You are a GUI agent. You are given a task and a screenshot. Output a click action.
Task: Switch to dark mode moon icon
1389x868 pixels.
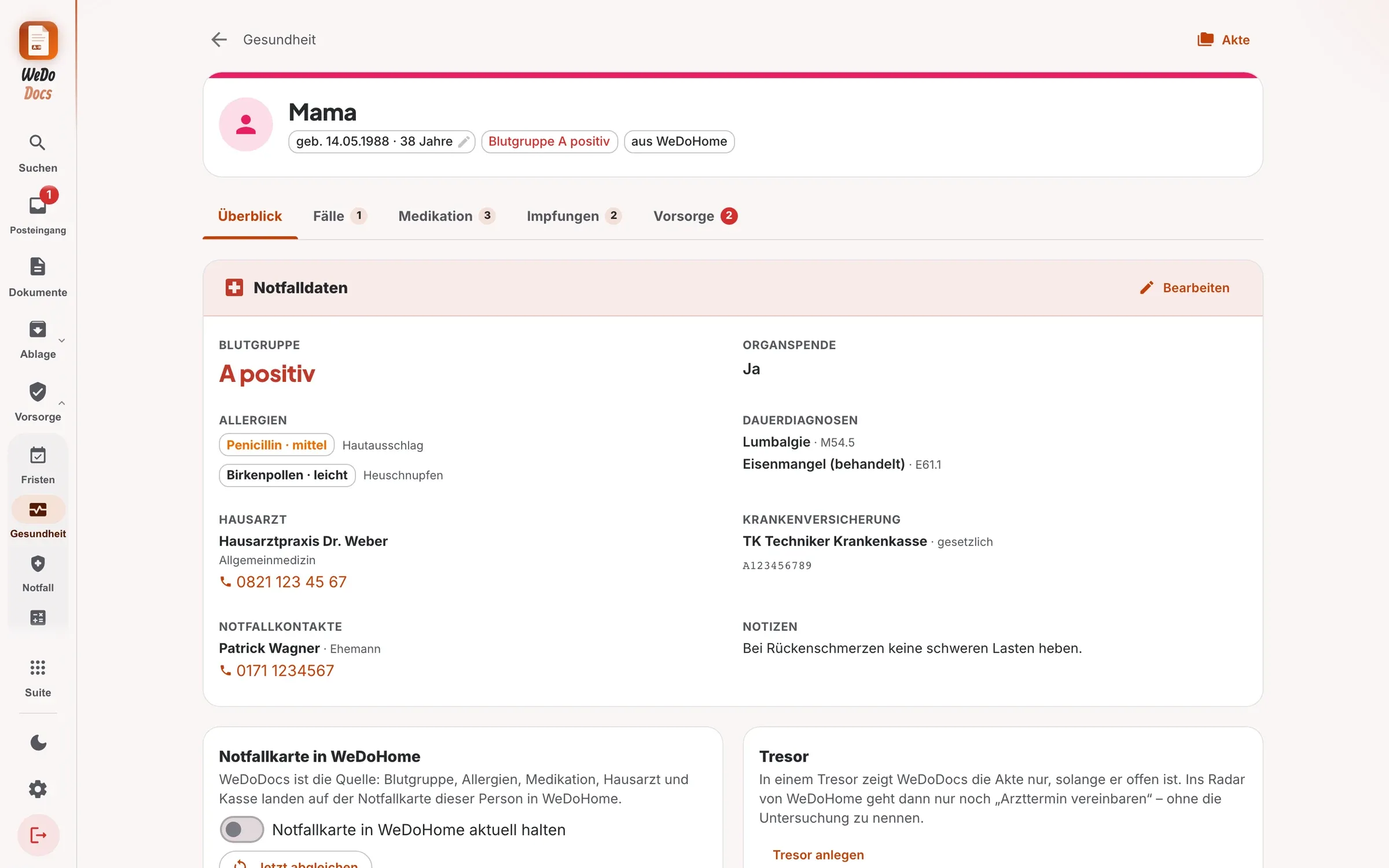tap(38, 742)
